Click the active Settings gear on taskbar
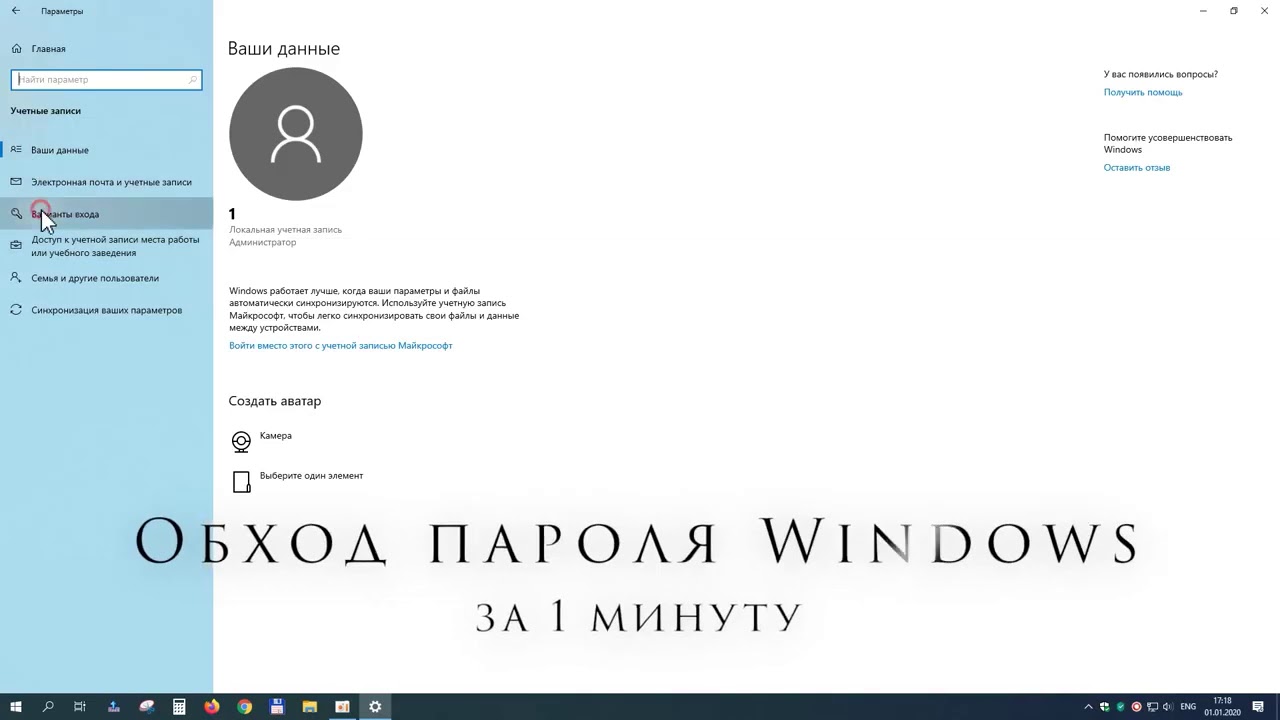This screenshot has width=1280, height=720. click(375, 707)
